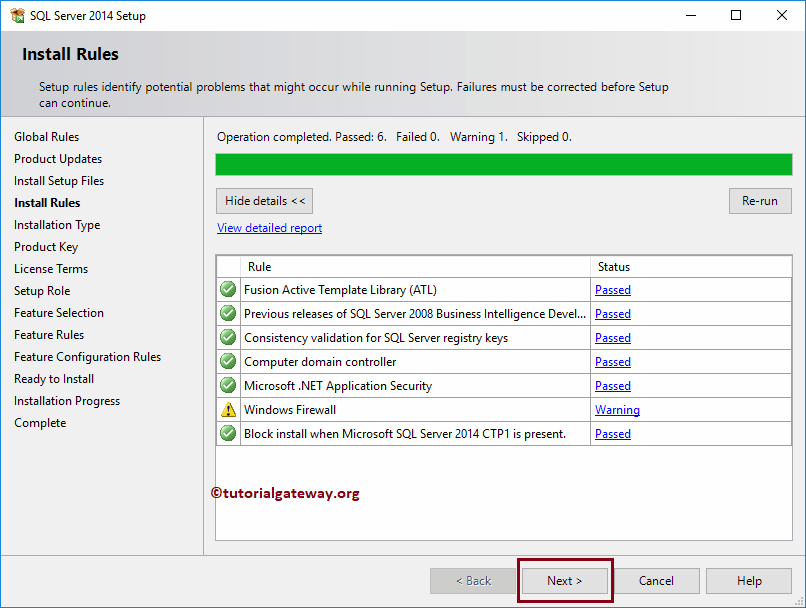Select Feature Selection step in sidebar
Image resolution: width=806 pixels, height=608 pixels.
coord(59,313)
